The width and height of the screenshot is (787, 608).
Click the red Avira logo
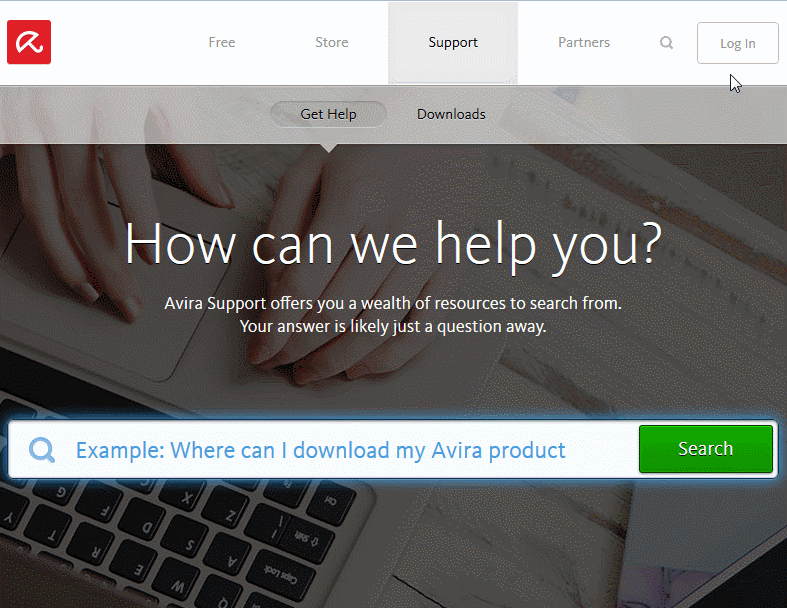pos(29,42)
